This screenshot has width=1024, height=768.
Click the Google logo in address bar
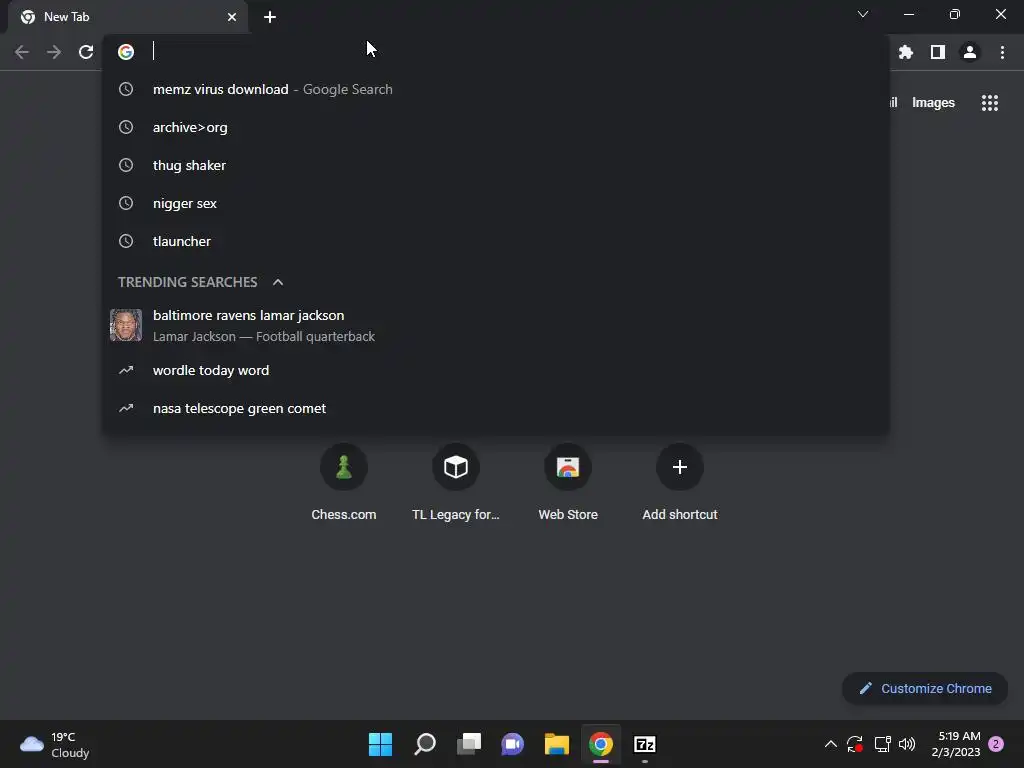coord(126,52)
